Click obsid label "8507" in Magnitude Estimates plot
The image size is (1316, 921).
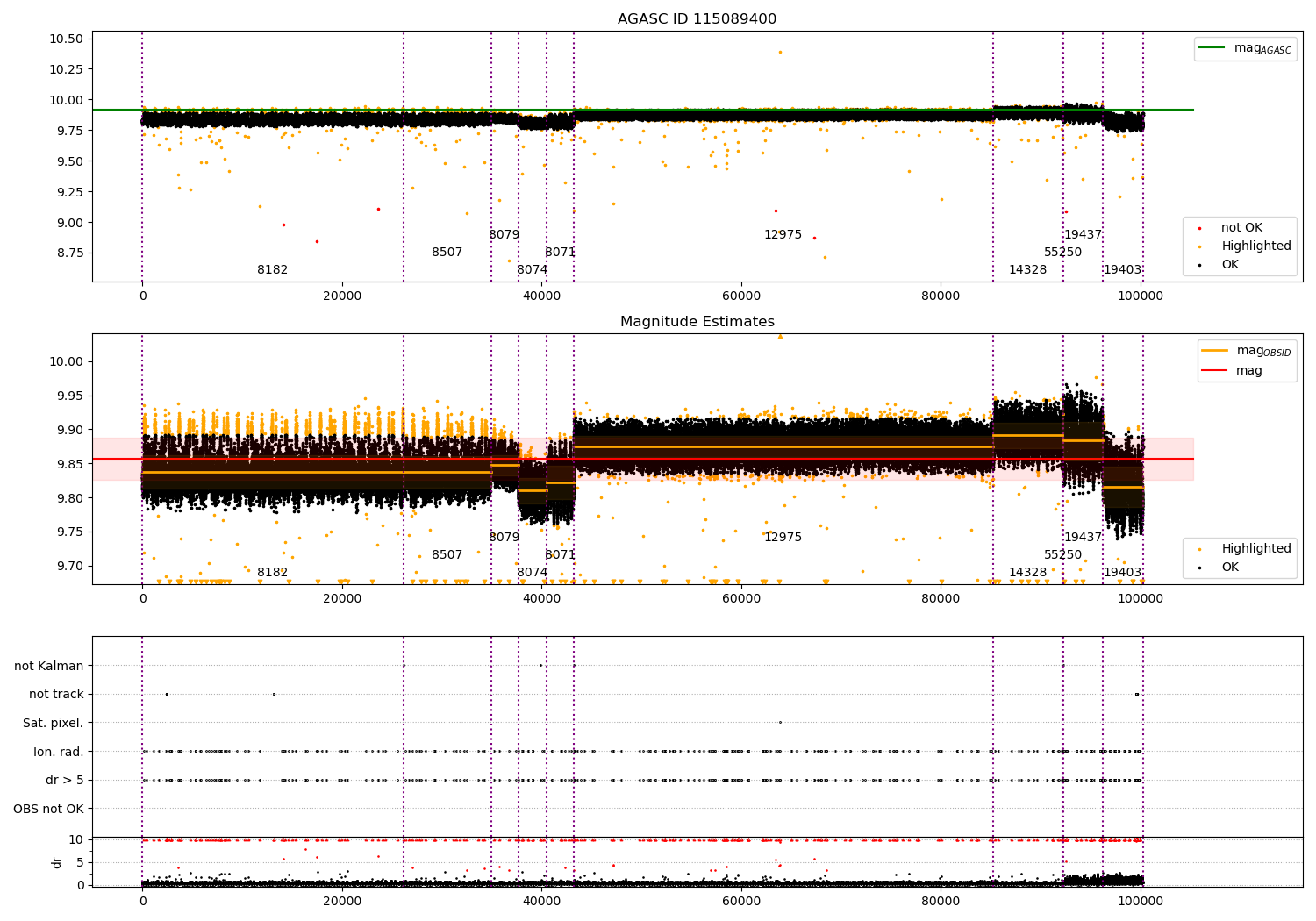coord(447,555)
